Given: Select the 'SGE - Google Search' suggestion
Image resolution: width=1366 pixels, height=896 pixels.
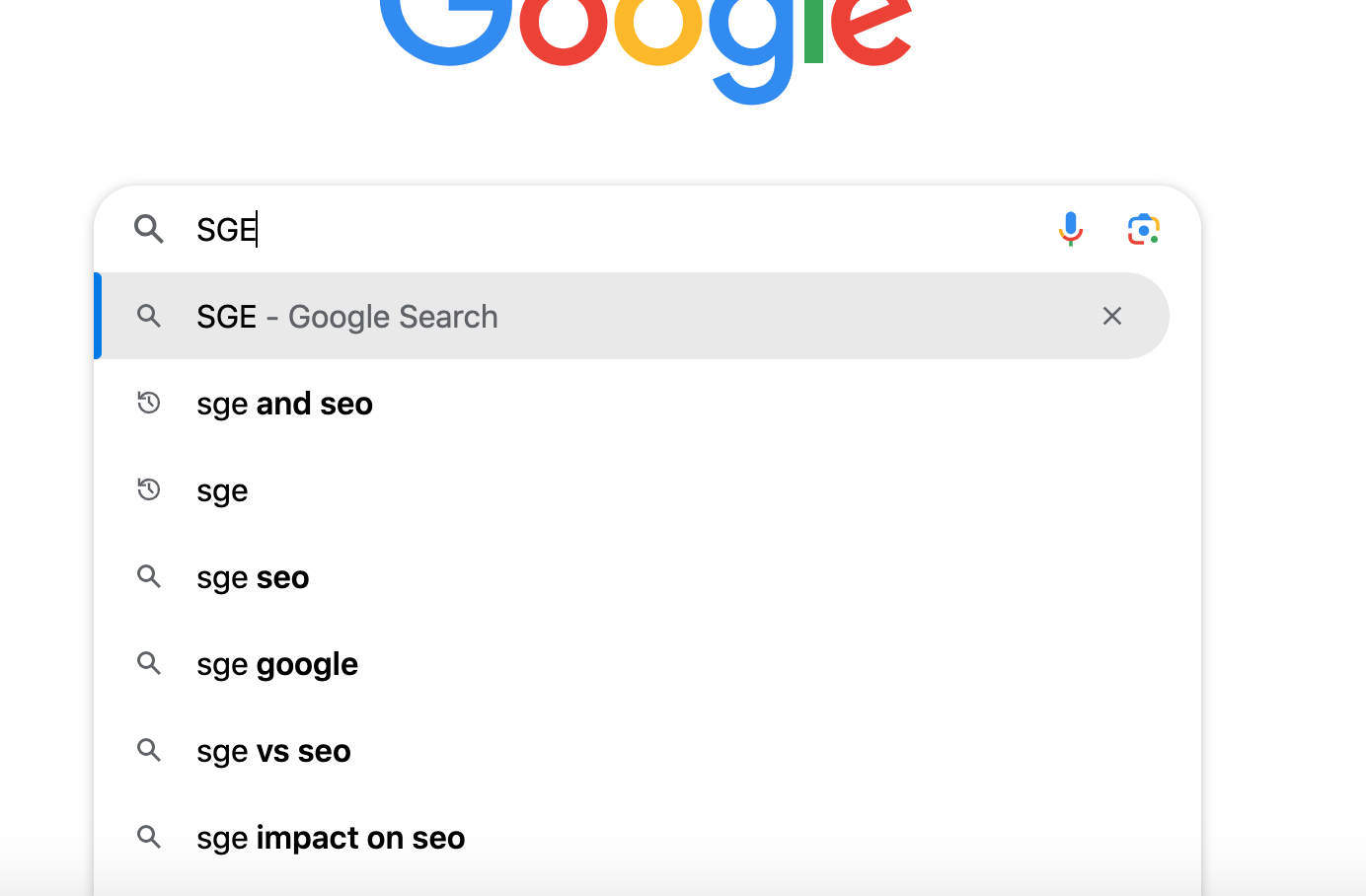Looking at the screenshot, I should [x=347, y=316].
